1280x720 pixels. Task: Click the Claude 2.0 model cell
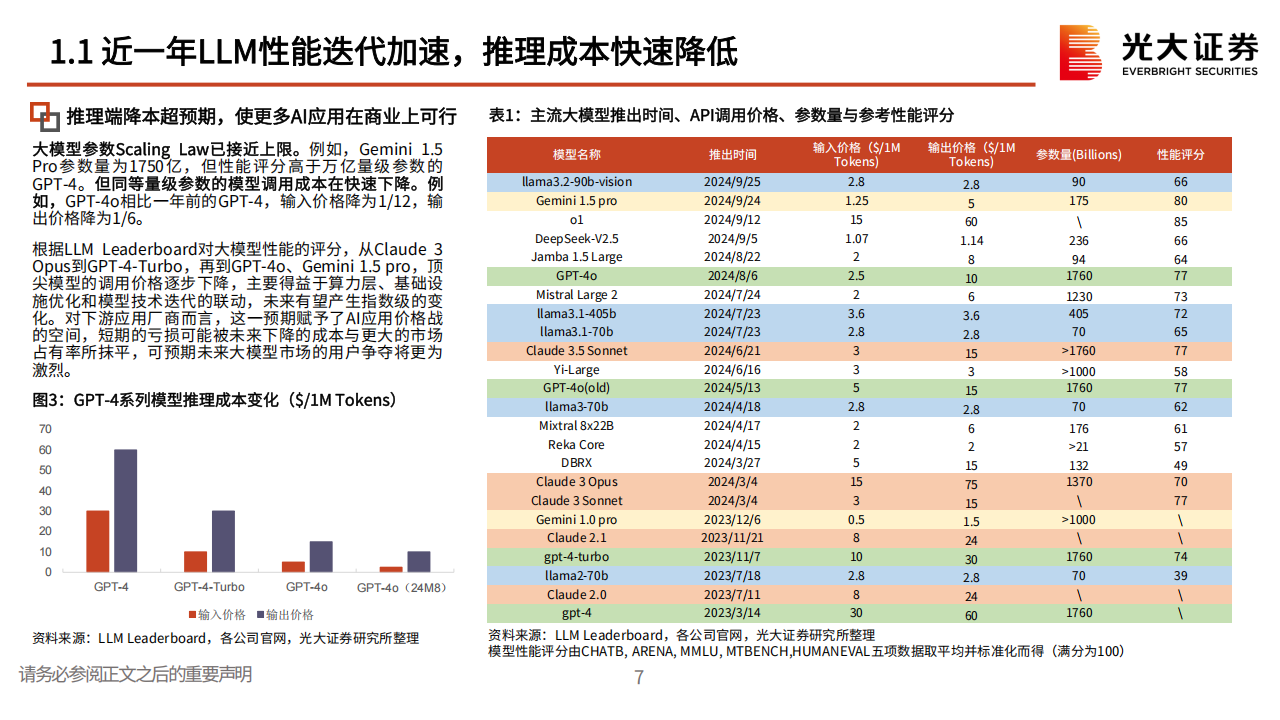tap(577, 595)
